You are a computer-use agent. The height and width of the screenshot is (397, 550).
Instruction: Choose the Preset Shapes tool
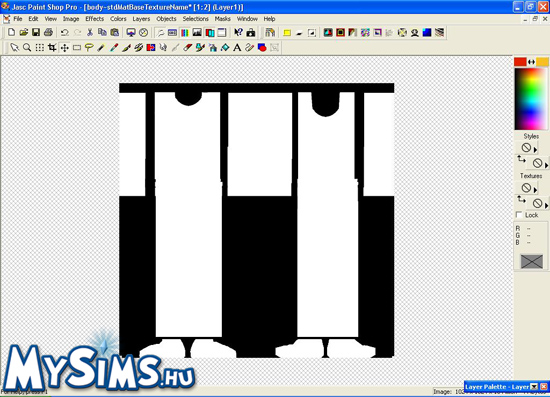point(262,47)
